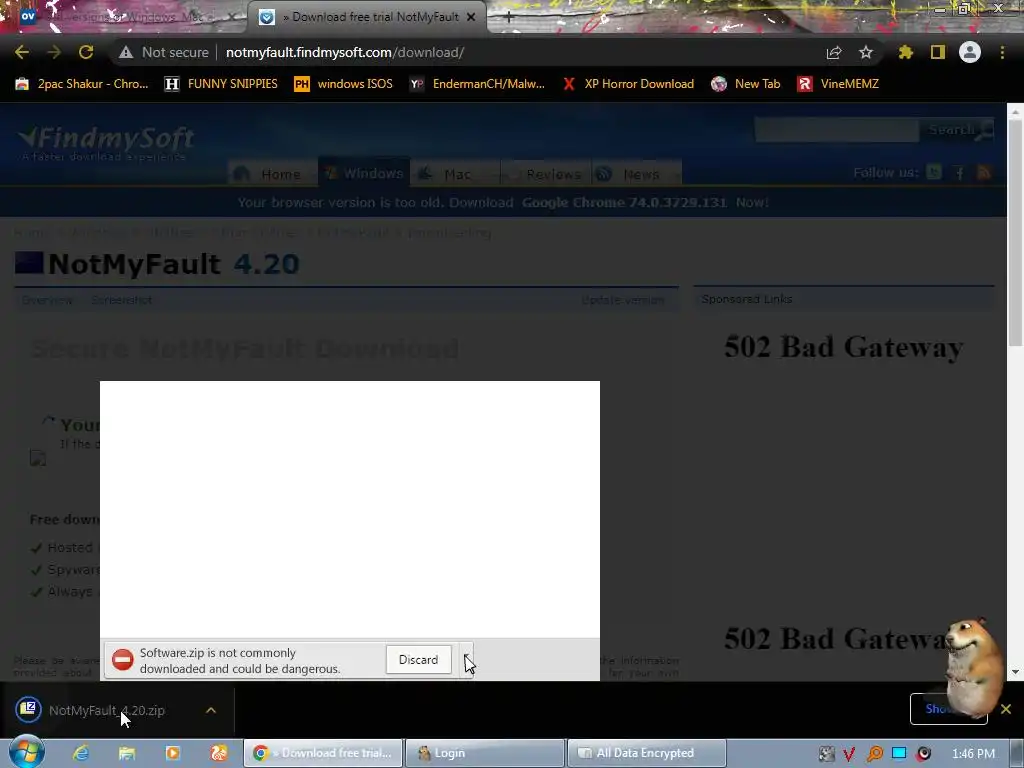Open the 2pac Shakur bookmark
This screenshot has height=768, width=1024.
pyautogui.click(x=82, y=84)
